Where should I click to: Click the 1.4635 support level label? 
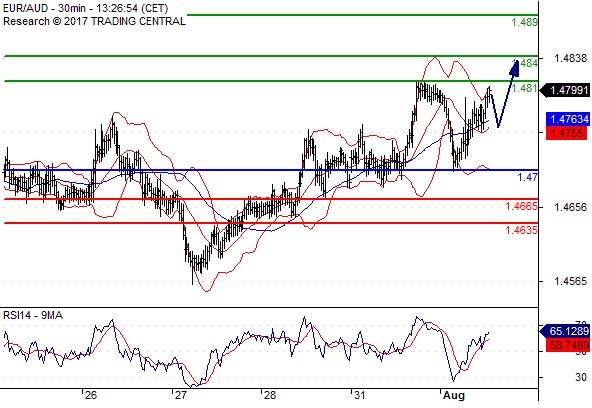click(521, 229)
